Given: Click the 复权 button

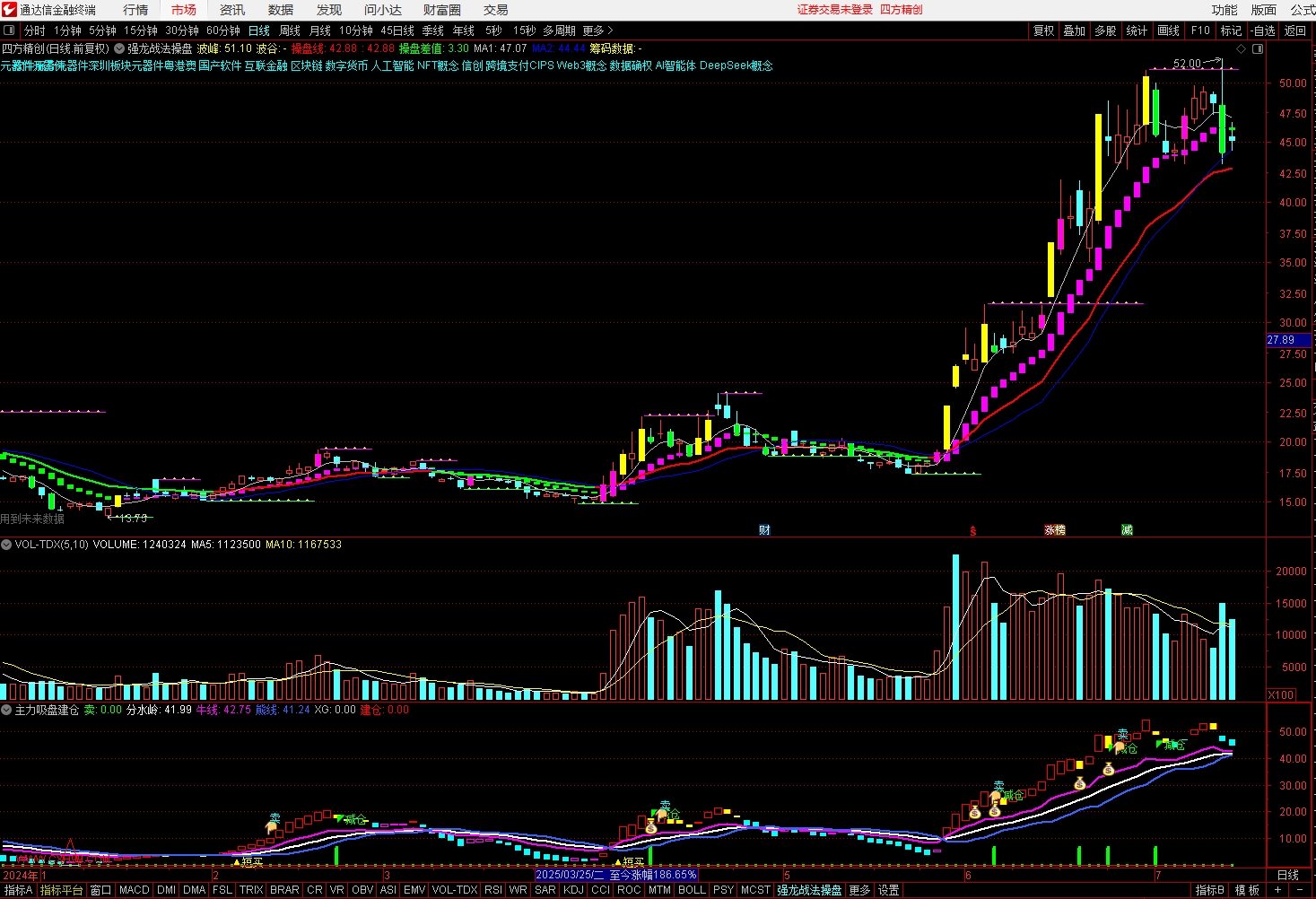Looking at the screenshot, I should pyautogui.click(x=1044, y=31).
